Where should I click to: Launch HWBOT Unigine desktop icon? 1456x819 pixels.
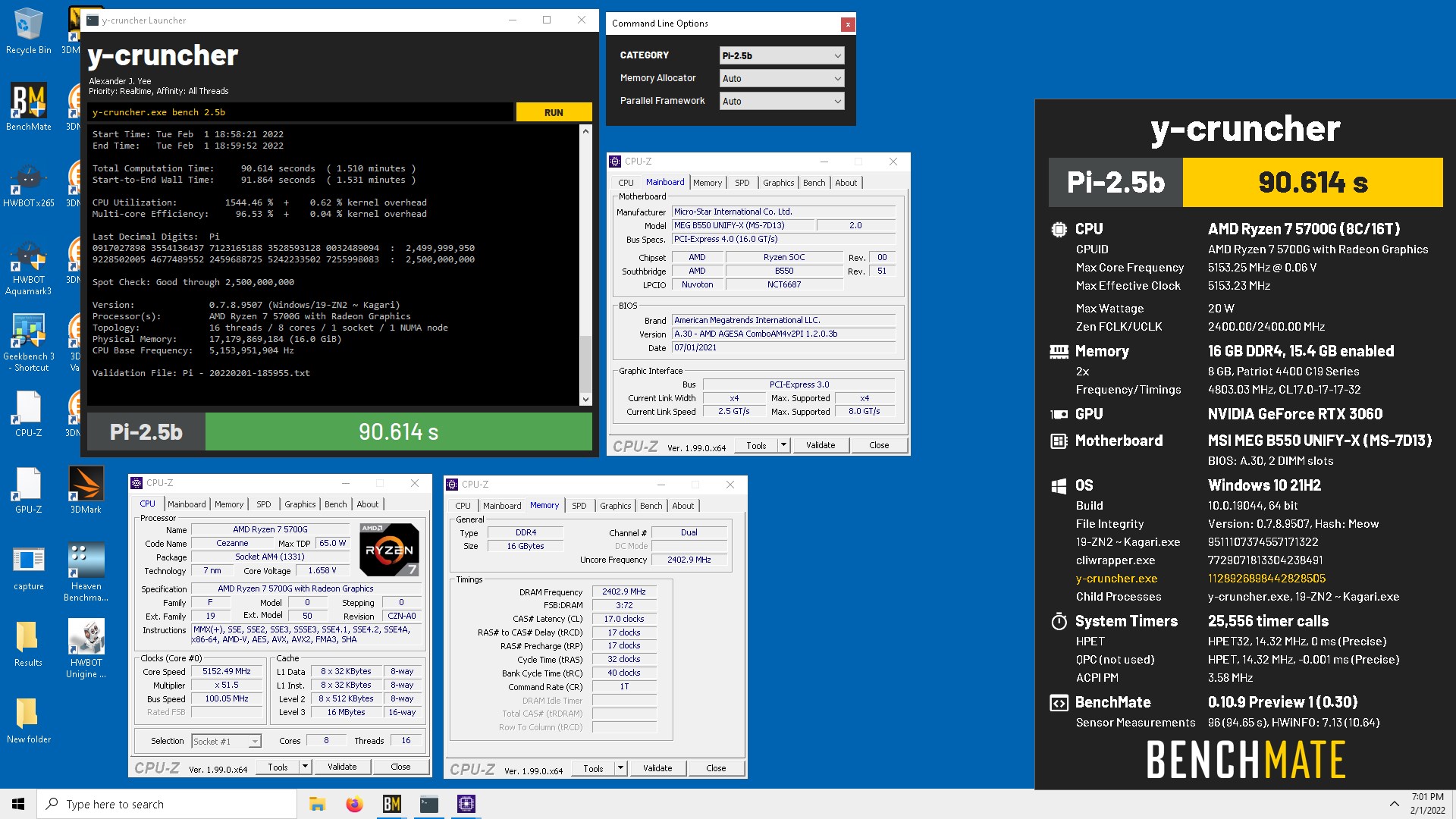click(x=86, y=649)
